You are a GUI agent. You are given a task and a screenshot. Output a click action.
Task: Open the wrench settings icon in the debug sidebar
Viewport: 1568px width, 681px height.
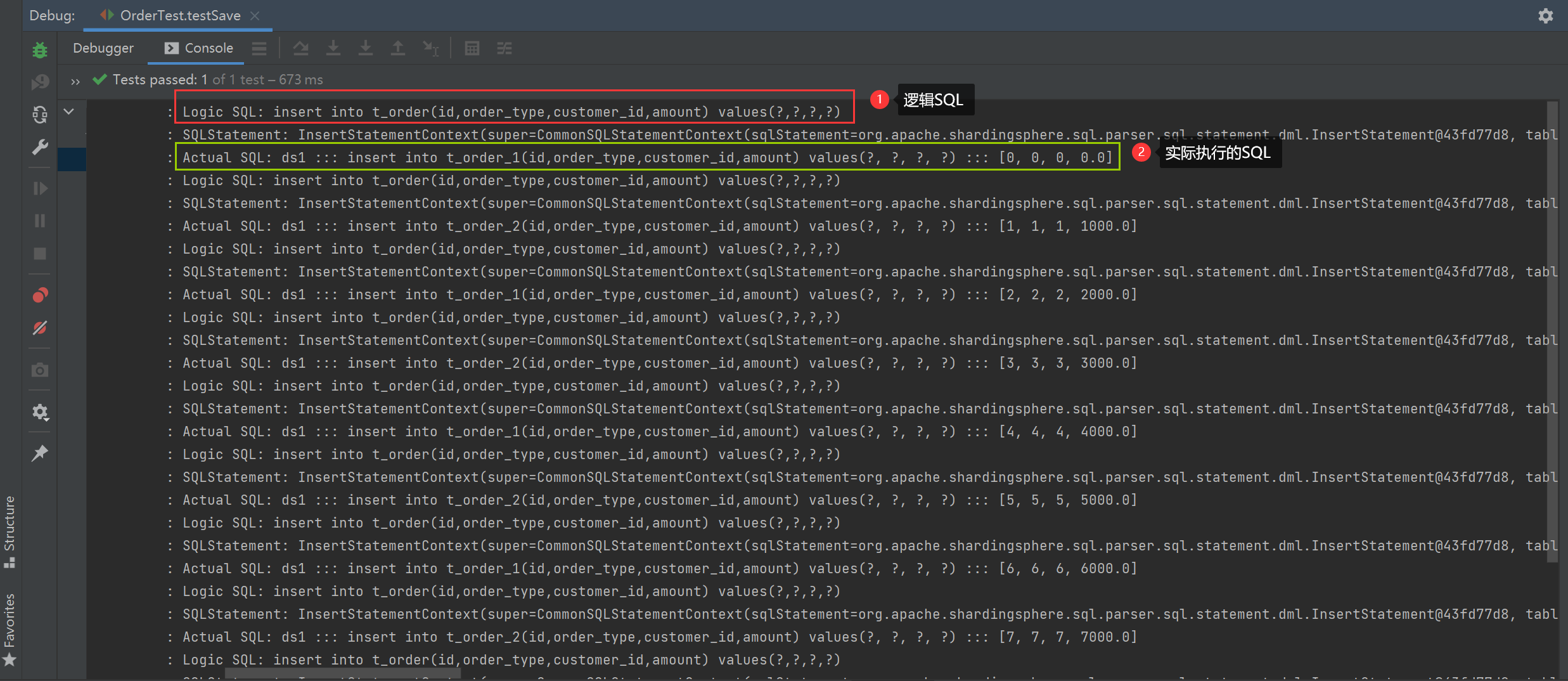[40, 147]
